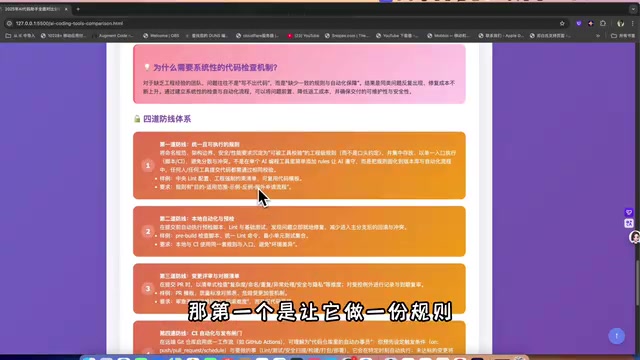The width and height of the screenshot is (640, 360).
Task: Open the cloudflare bookmark
Action: [x=258, y=36]
